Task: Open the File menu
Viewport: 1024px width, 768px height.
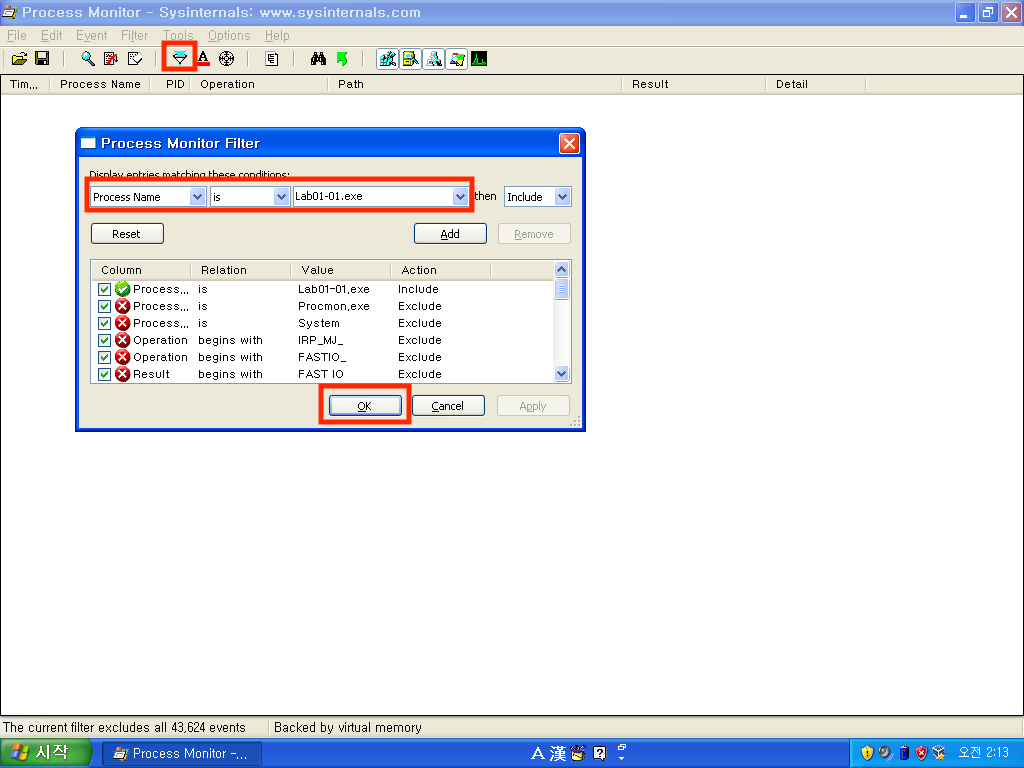Action: [17, 35]
